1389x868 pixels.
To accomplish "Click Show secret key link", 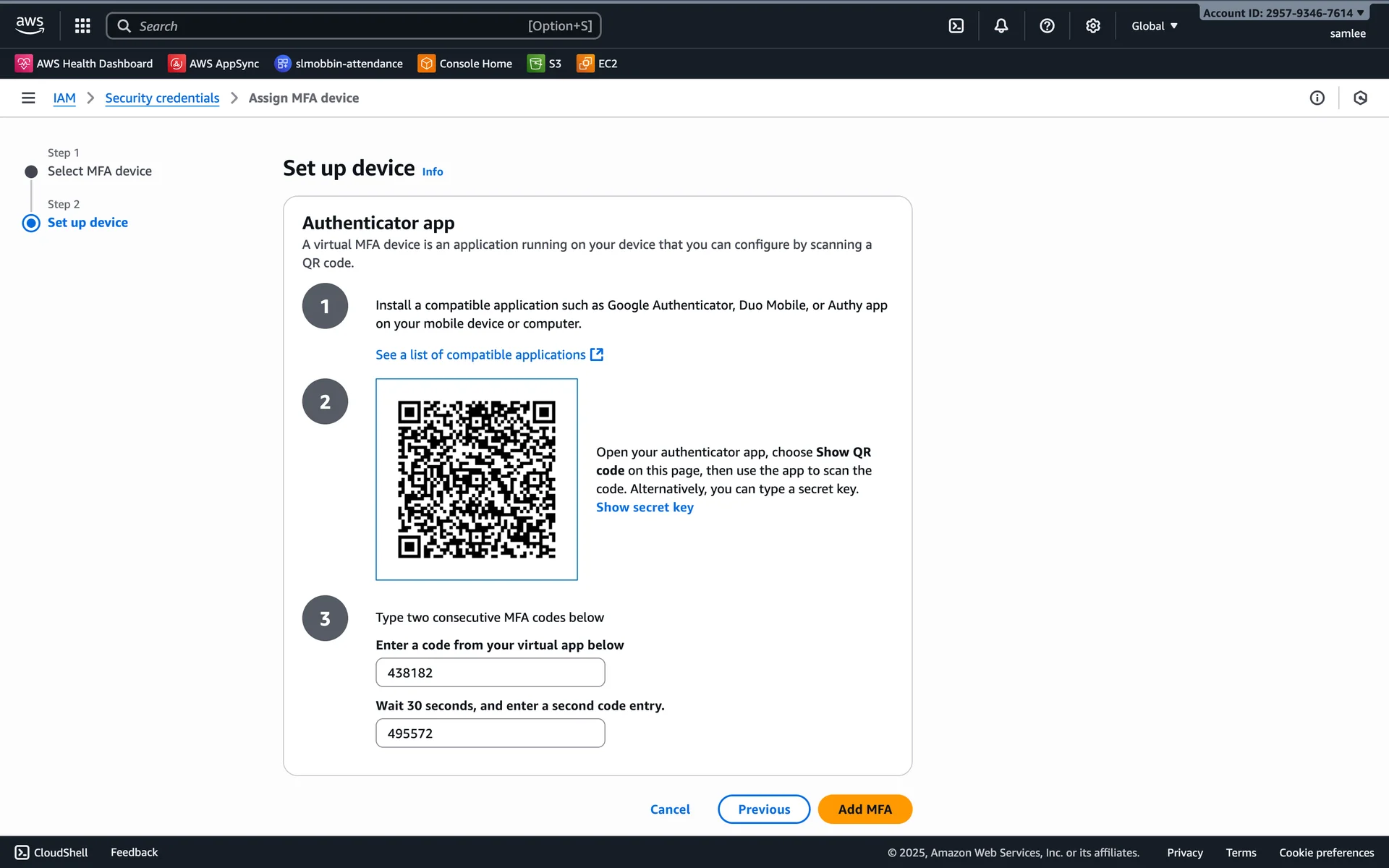I will [645, 508].
